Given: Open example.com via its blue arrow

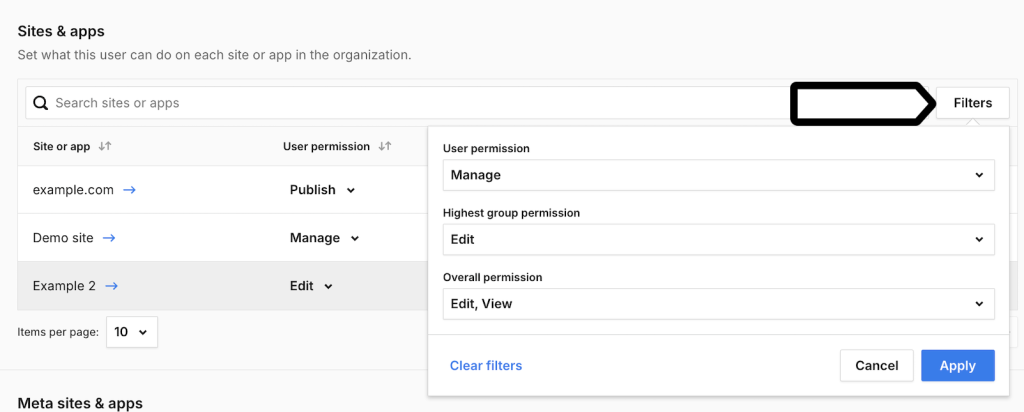Looking at the screenshot, I should click(x=129, y=190).
